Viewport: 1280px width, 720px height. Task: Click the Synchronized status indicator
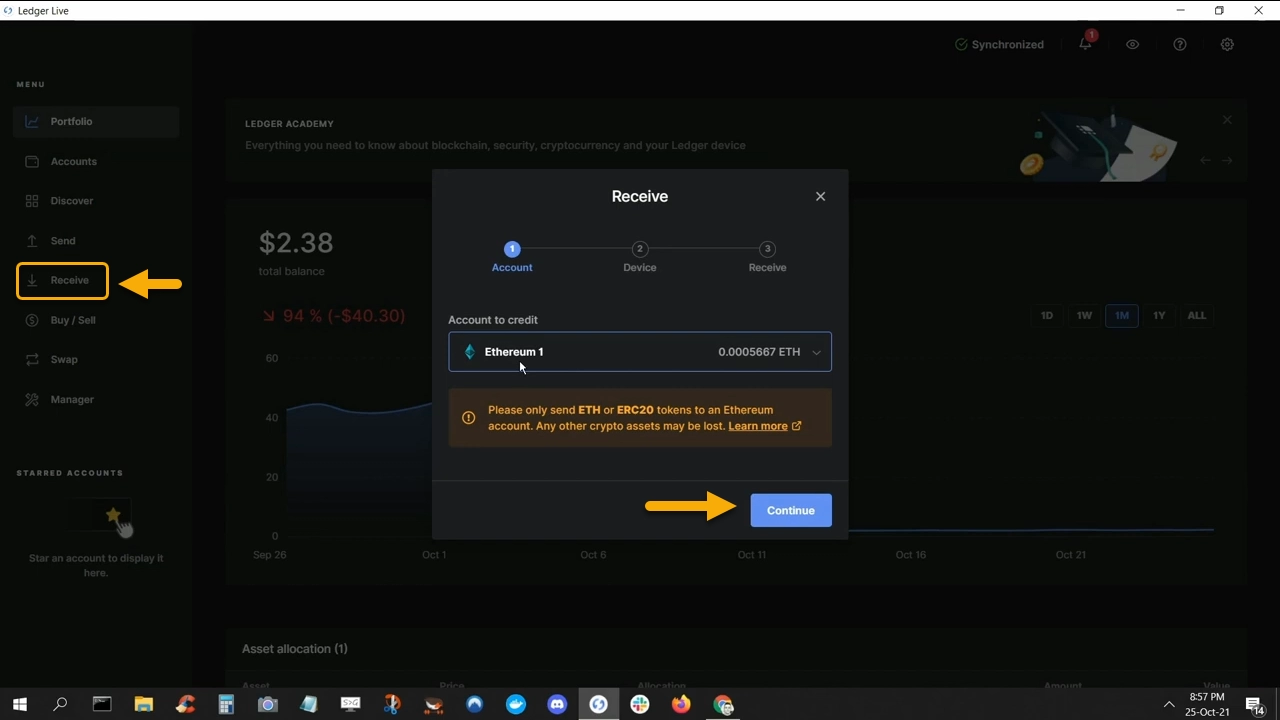click(x=999, y=44)
